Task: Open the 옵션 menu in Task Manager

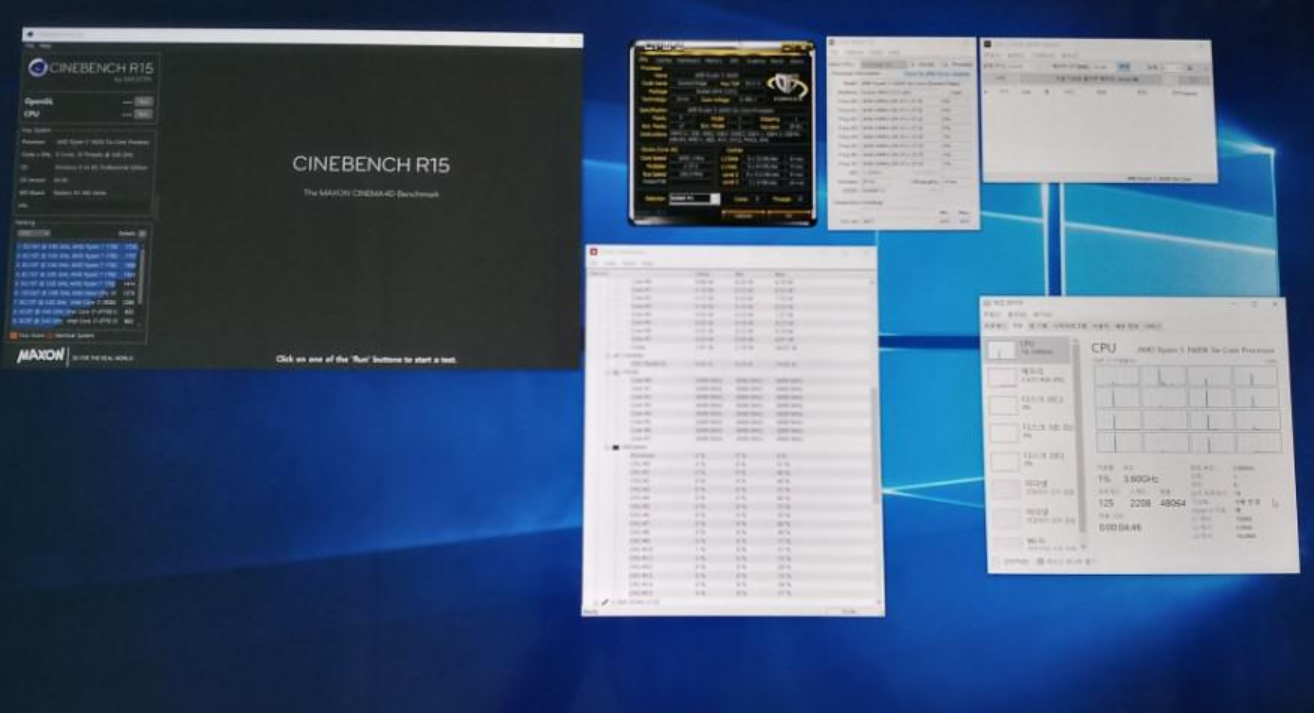Action: pos(1017,314)
